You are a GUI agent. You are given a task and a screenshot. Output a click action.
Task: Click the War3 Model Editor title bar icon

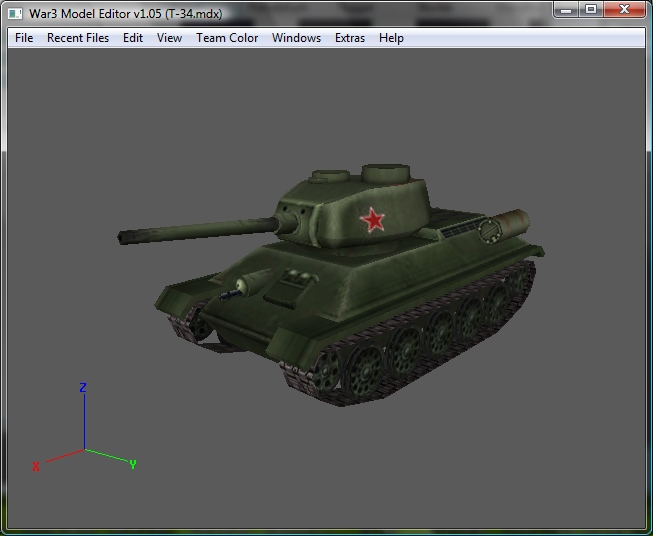point(15,14)
